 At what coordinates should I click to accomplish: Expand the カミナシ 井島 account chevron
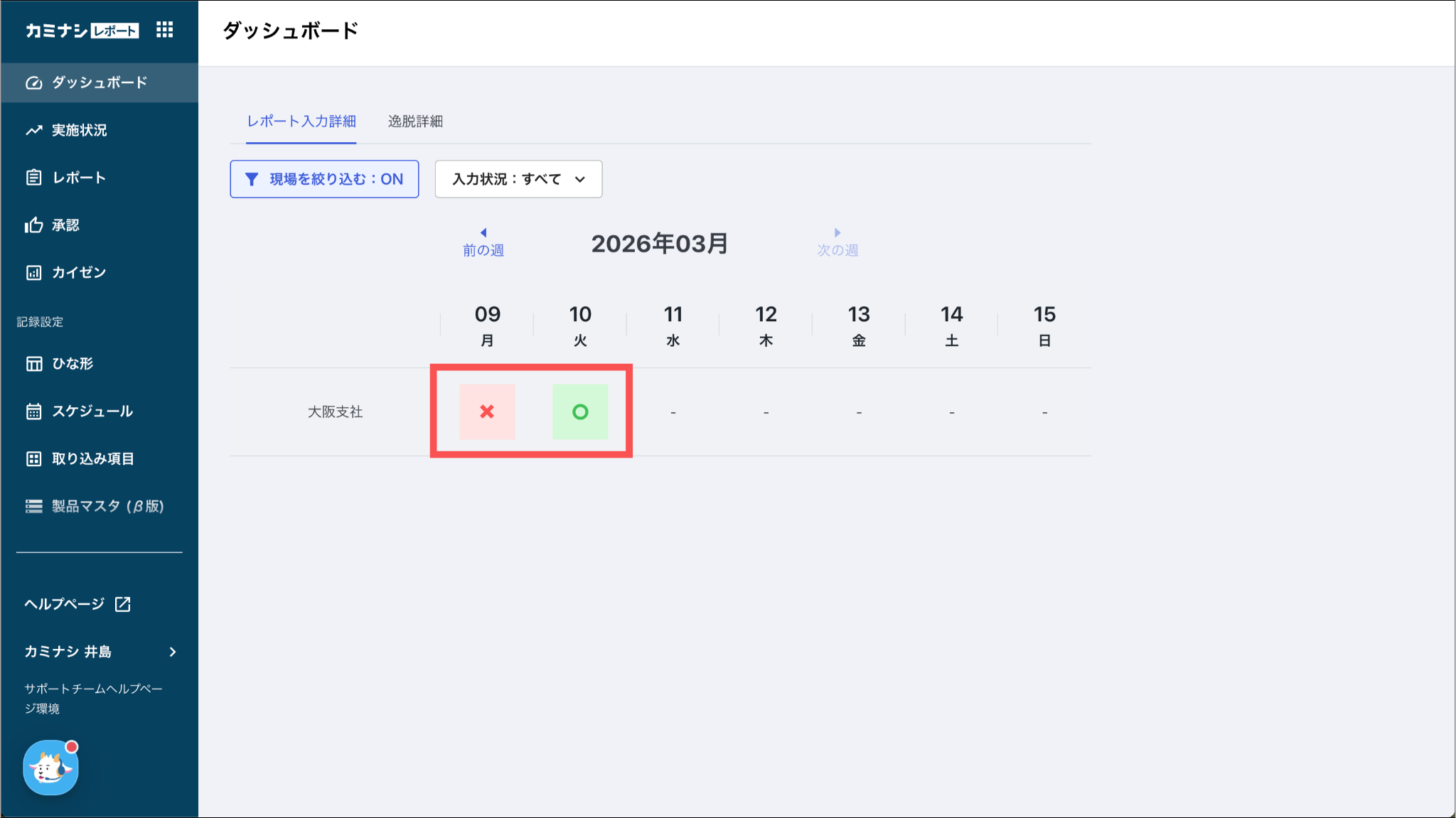(172, 652)
